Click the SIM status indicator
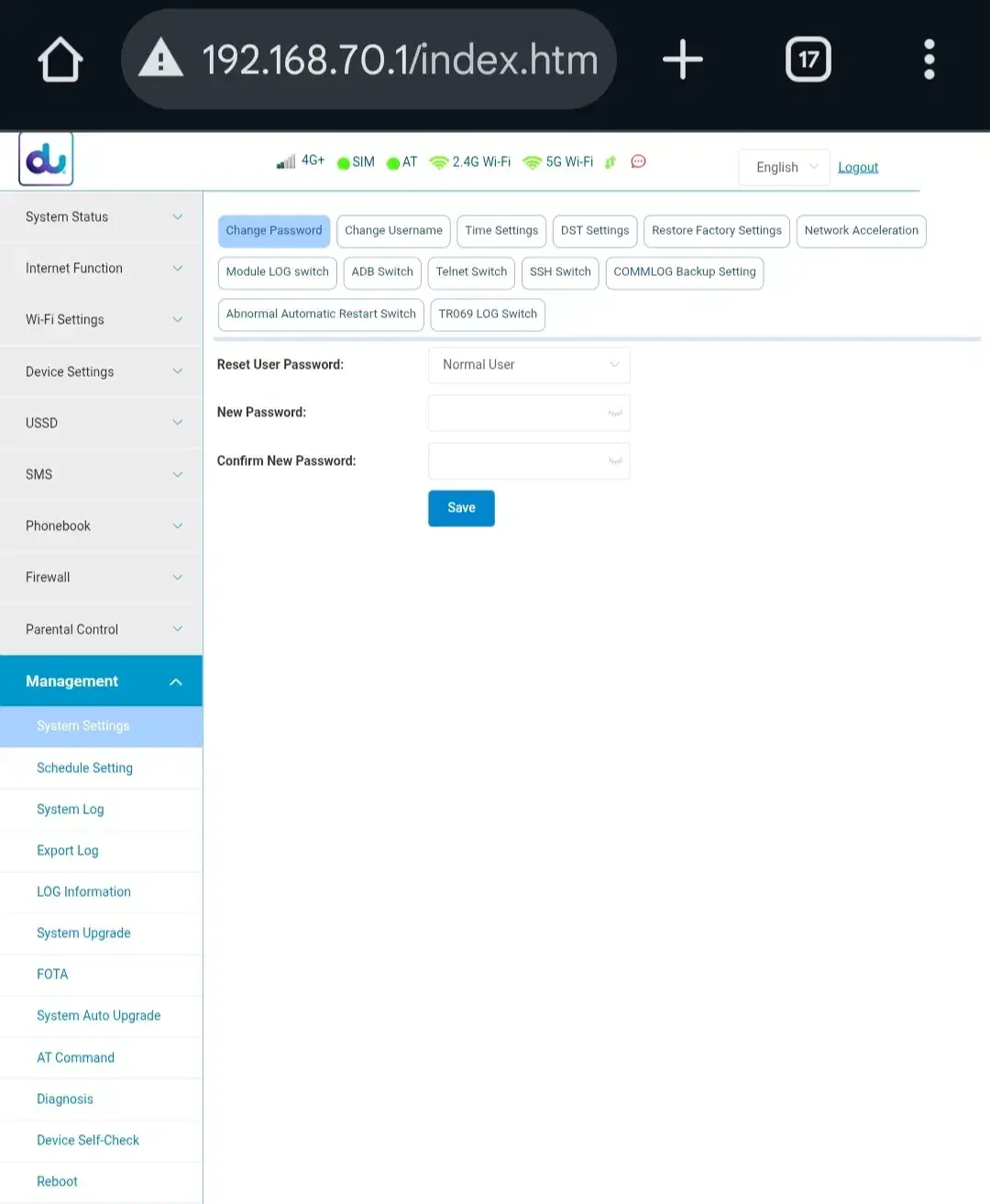 coord(356,162)
